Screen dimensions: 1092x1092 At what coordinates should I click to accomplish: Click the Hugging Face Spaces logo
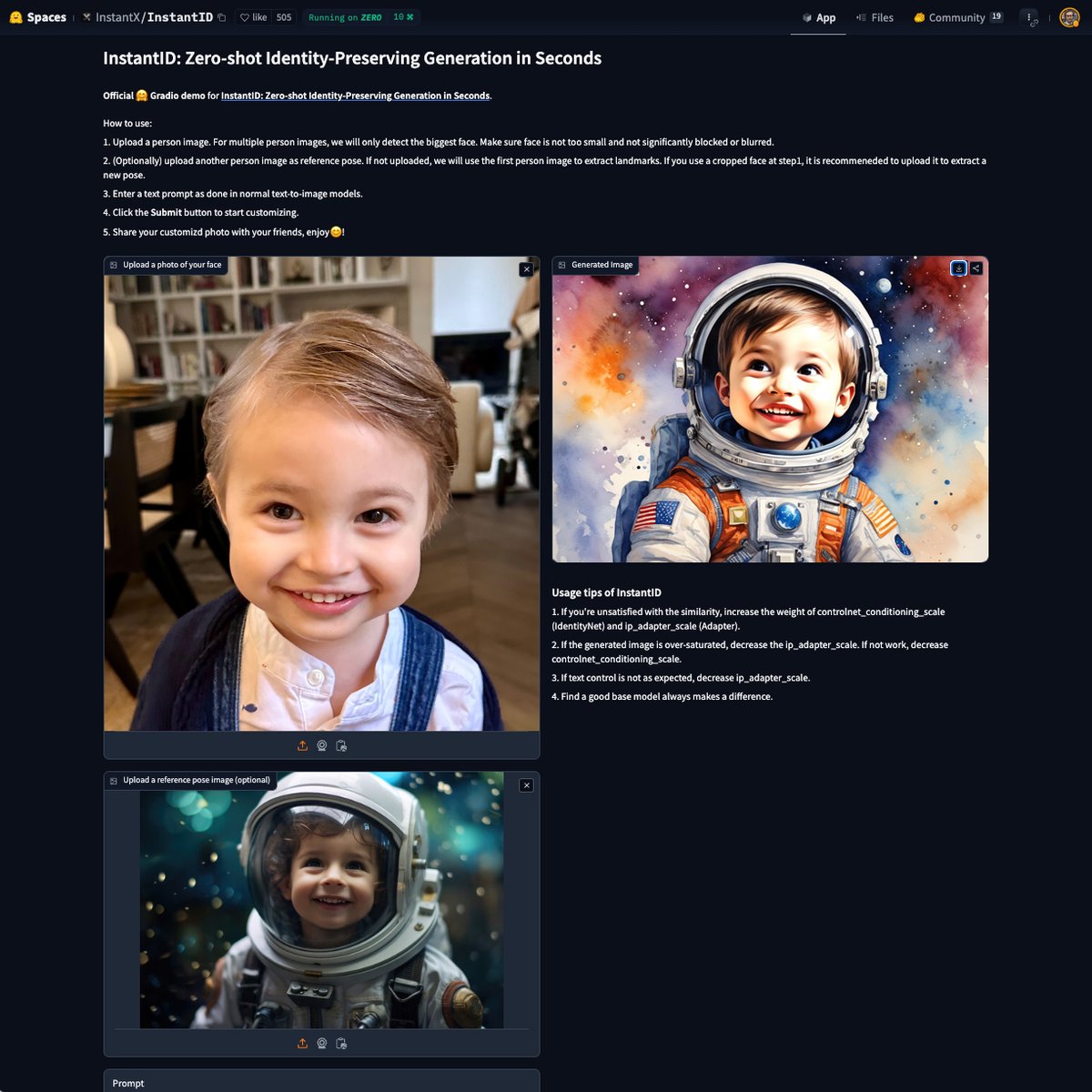pos(37,17)
